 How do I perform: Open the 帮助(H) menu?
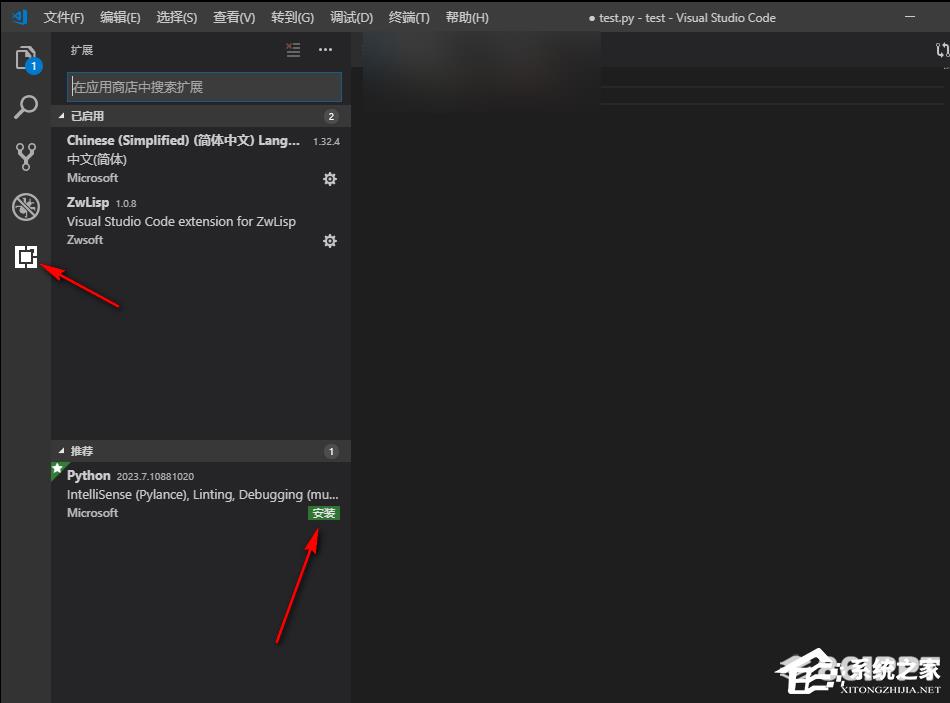[x=467, y=18]
